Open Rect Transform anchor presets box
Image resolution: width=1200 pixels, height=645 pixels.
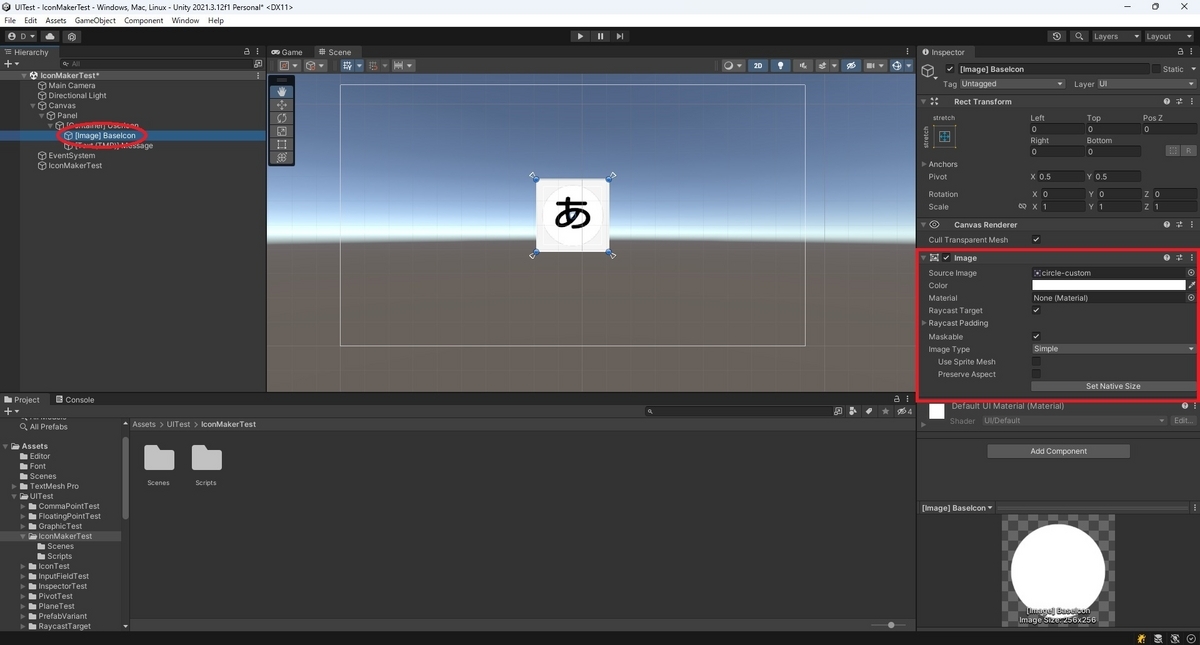(944, 137)
